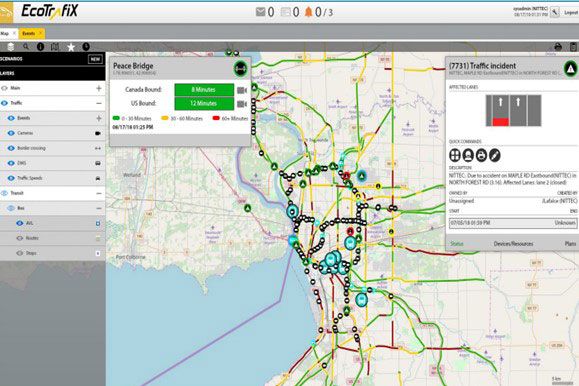Viewport: 579px width, 386px height.
Task: Click the incident start/end date field
Action: click(513, 223)
